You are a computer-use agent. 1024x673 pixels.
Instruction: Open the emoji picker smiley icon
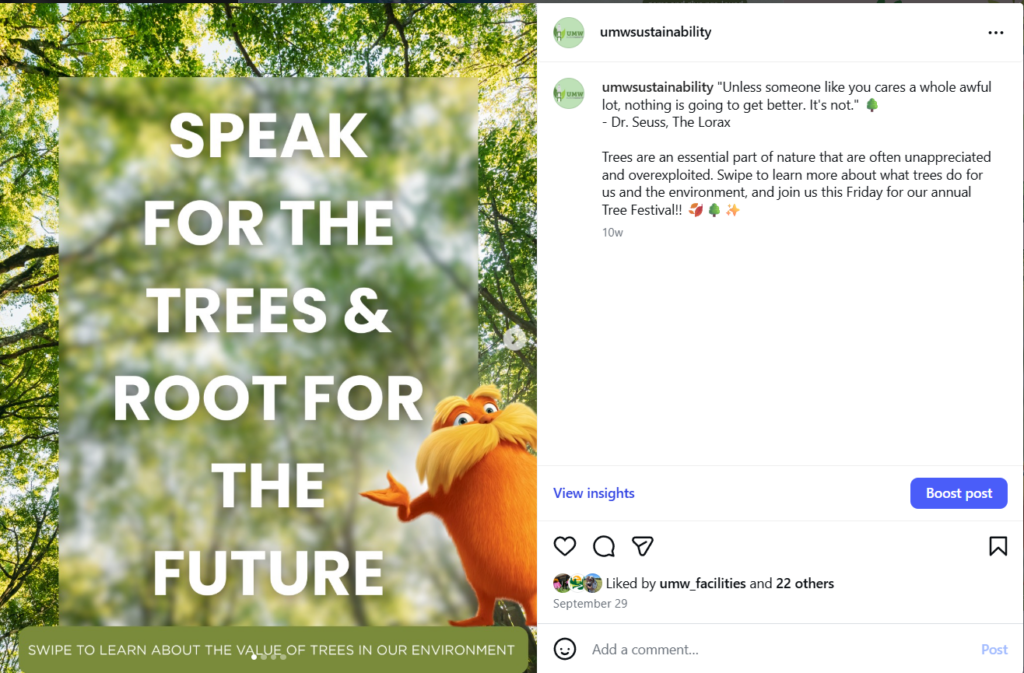pyautogui.click(x=565, y=649)
